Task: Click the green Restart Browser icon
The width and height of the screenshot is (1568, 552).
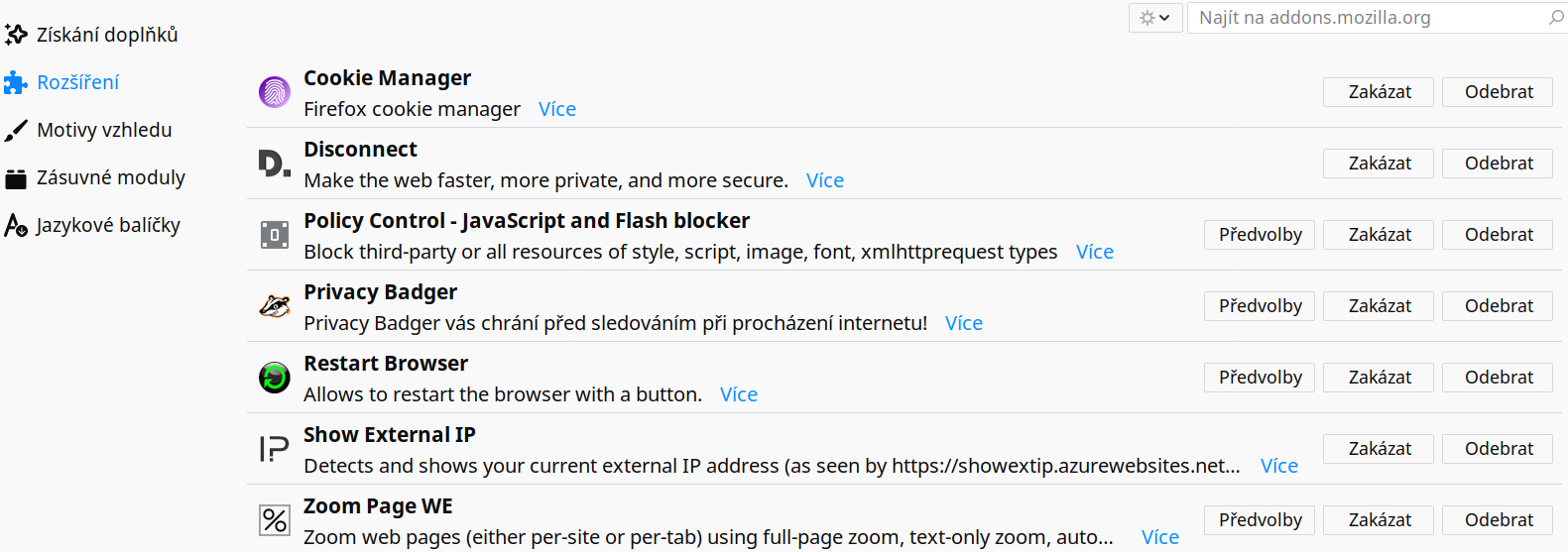Action: pyautogui.click(x=275, y=378)
